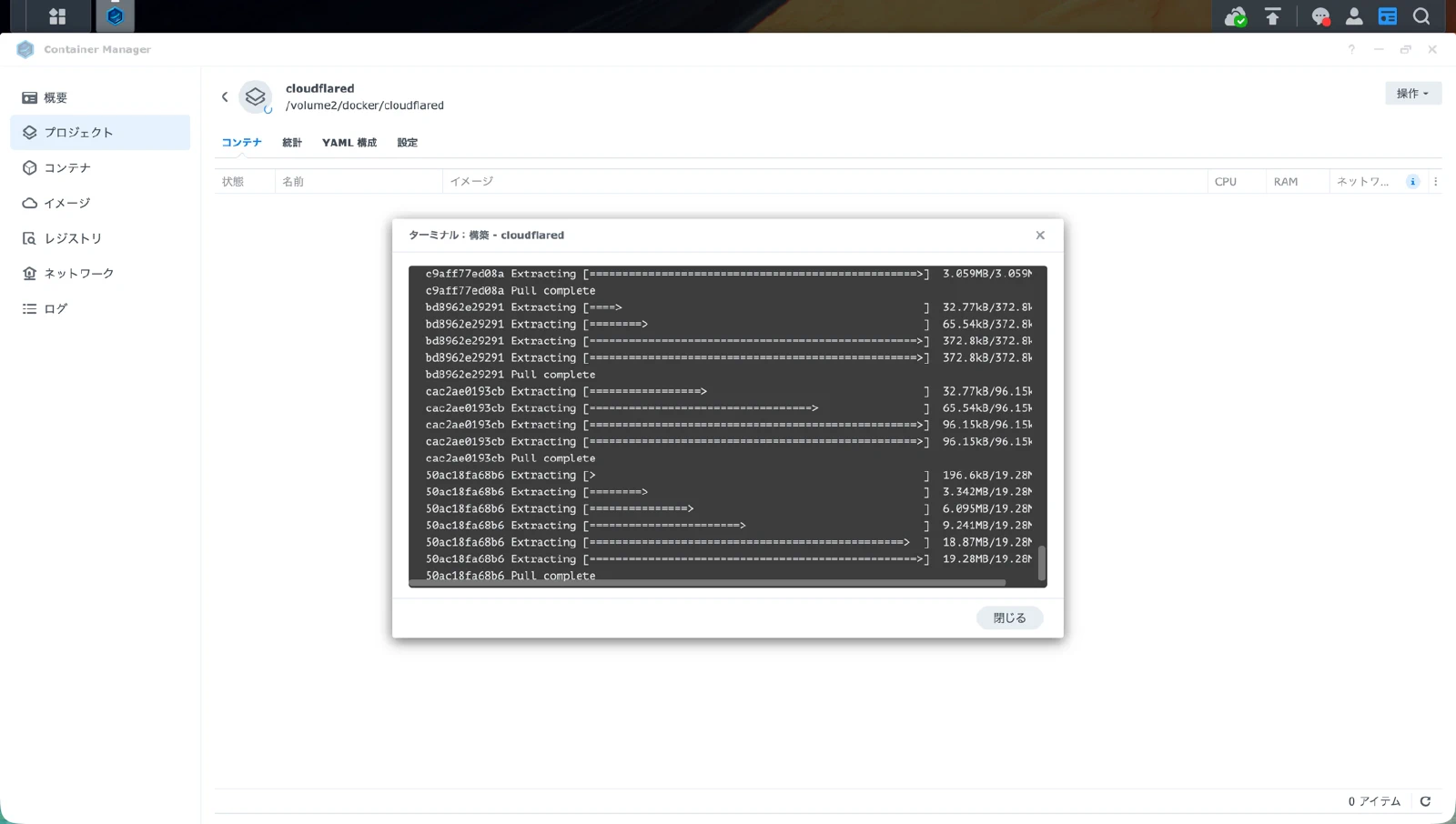1456x824 pixels.
Task: Open the コンテナ sidebar section
Action: tap(66, 167)
